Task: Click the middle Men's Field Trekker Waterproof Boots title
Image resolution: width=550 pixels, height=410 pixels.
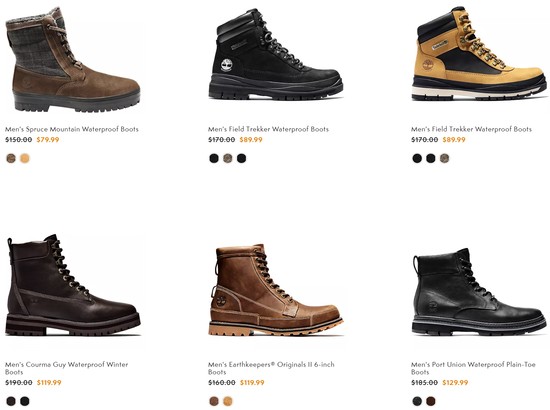Action: (268, 129)
